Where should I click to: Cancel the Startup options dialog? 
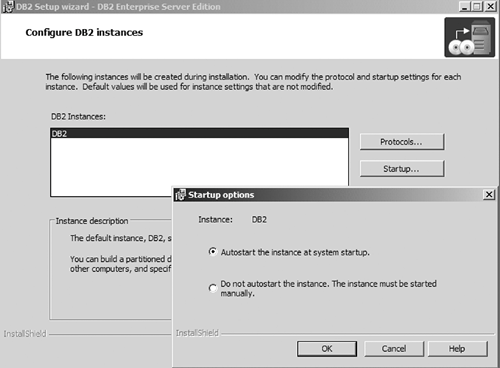(x=394, y=349)
